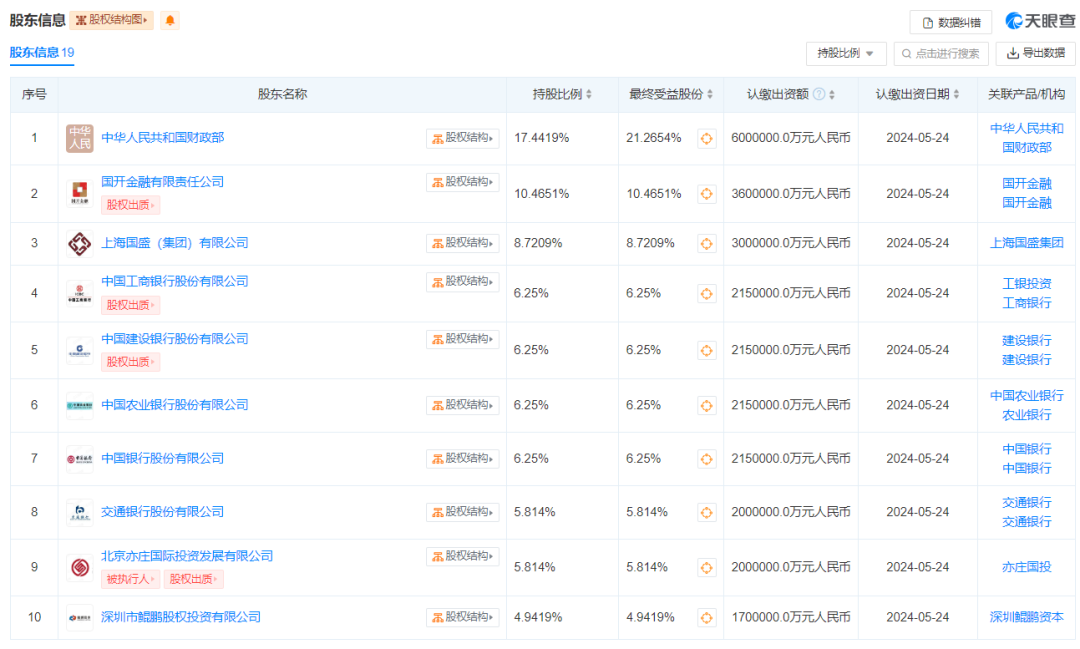Select the 股东信息 19 tab

tap(42, 52)
